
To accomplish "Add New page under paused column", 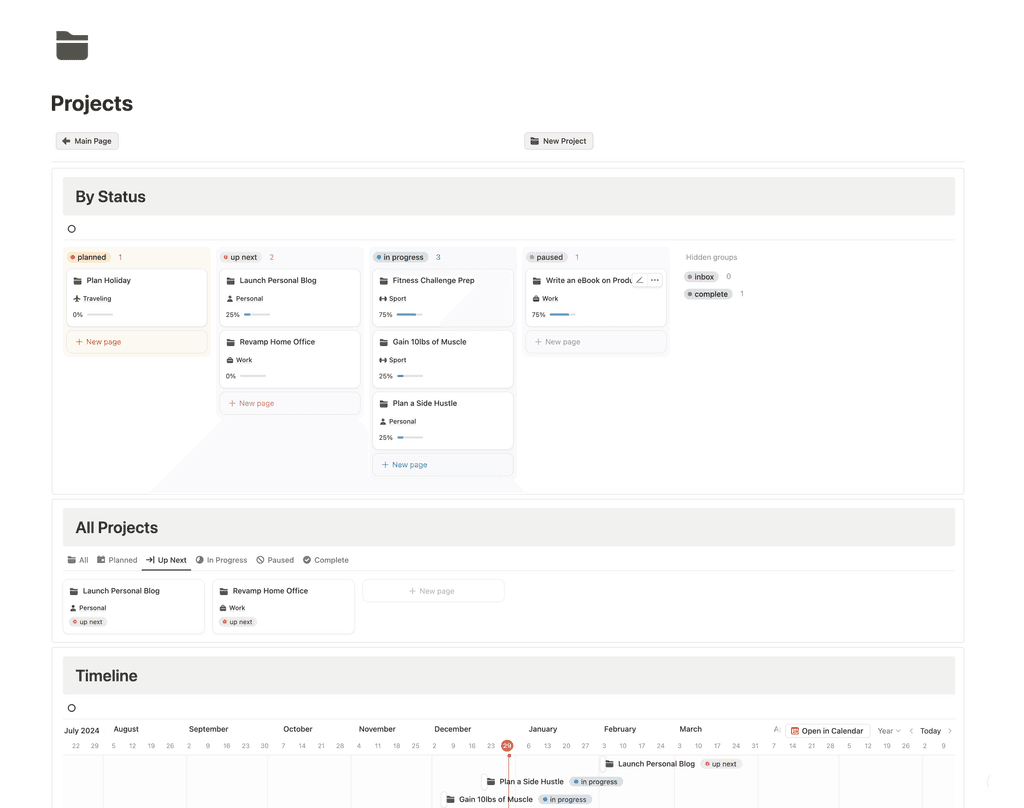I will pos(596,342).
